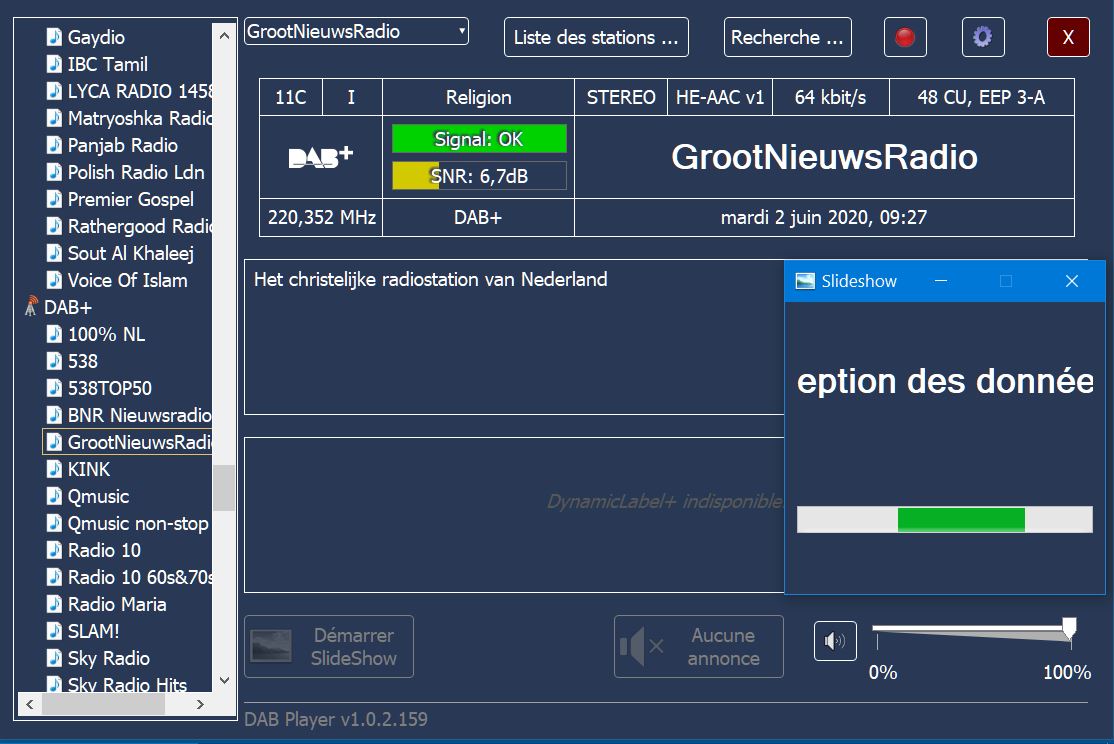Click the STEREO audio mode cell

coord(620,97)
